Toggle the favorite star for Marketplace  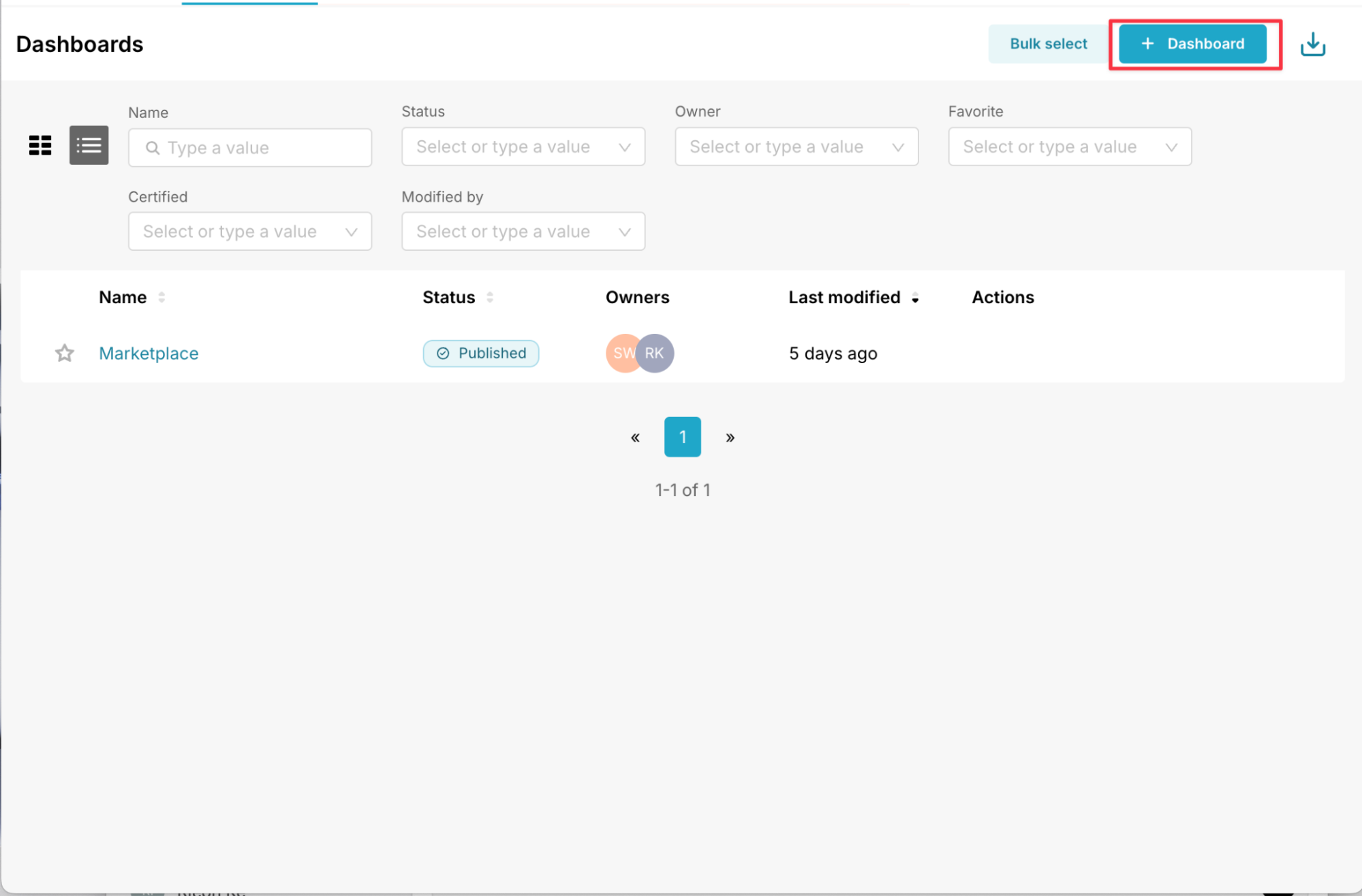click(64, 353)
